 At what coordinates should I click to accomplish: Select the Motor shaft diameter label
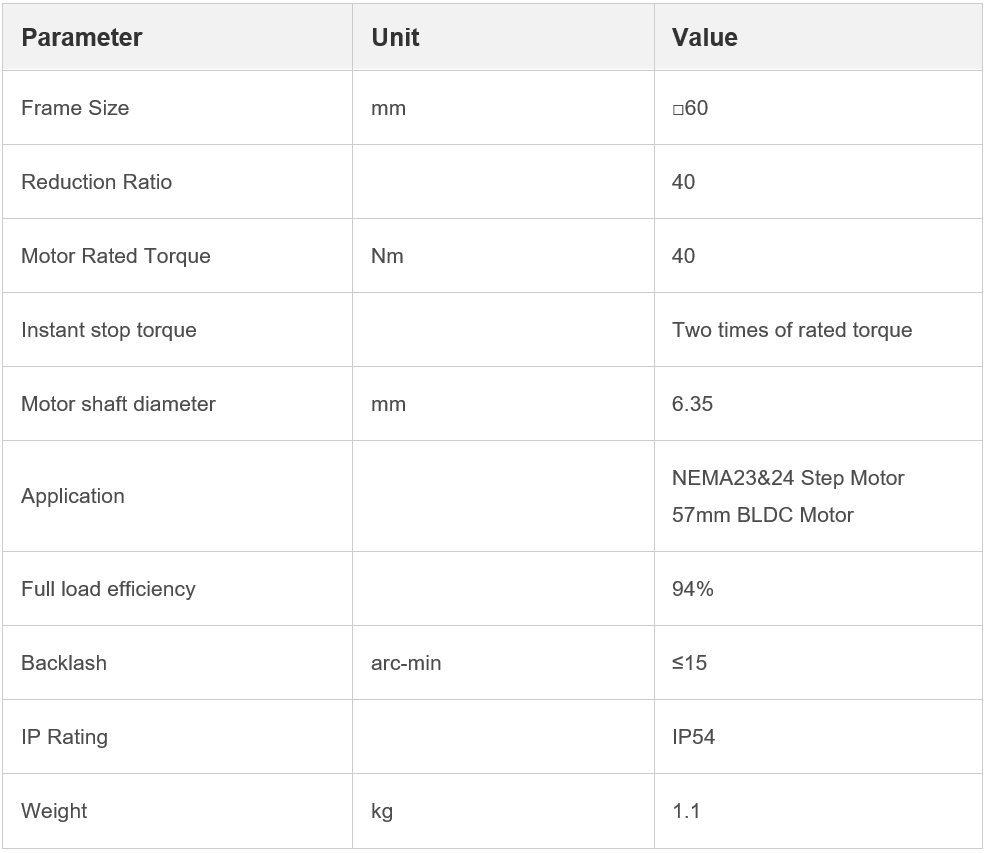pyautogui.click(x=118, y=404)
